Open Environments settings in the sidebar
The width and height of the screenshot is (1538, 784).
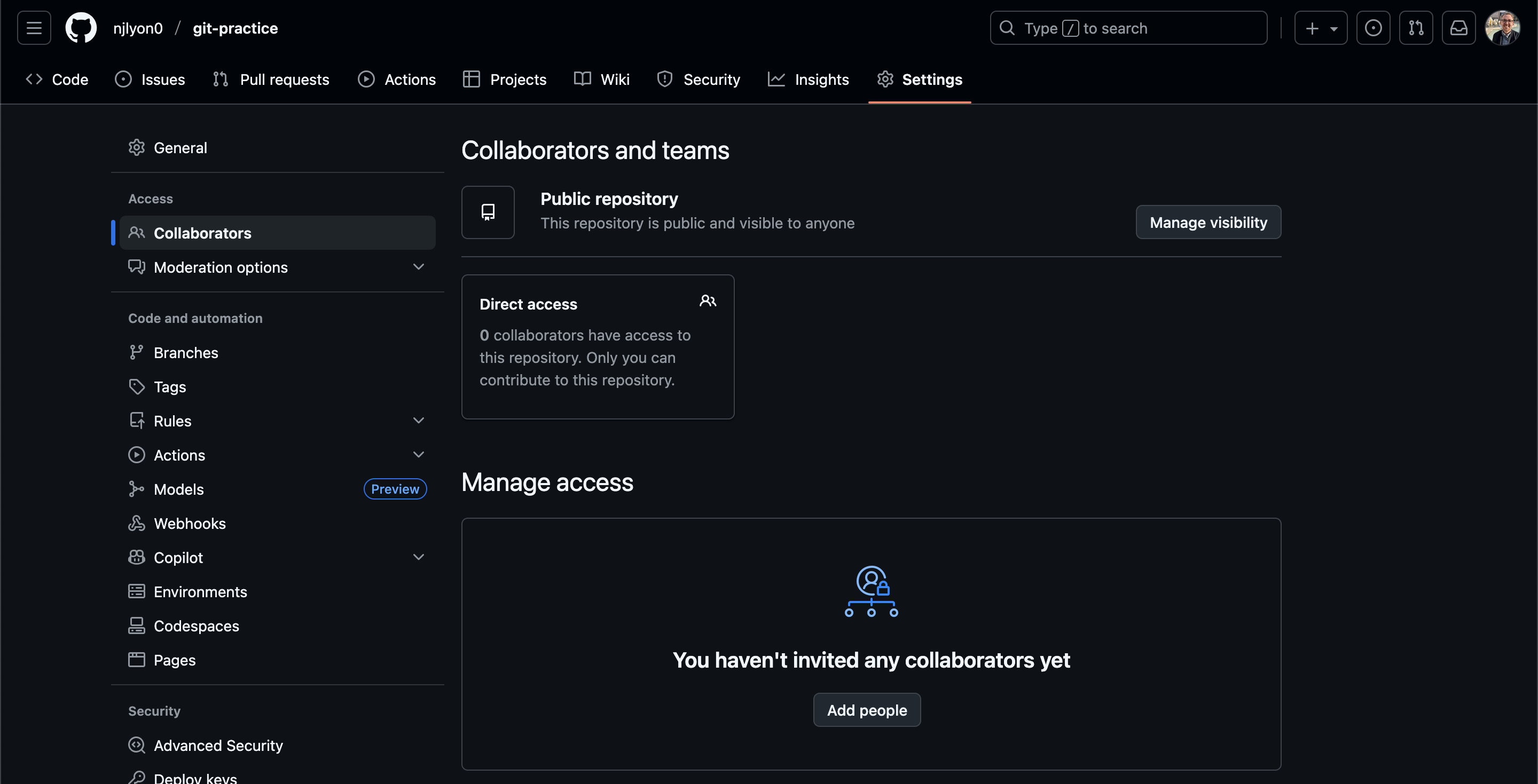(201, 591)
